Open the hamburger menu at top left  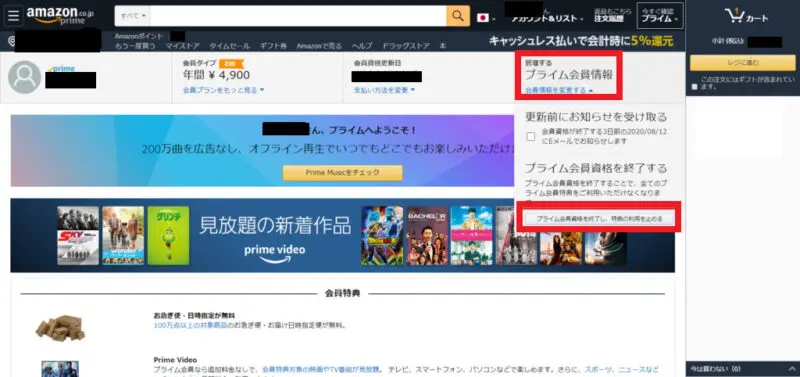(x=13, y=16)
